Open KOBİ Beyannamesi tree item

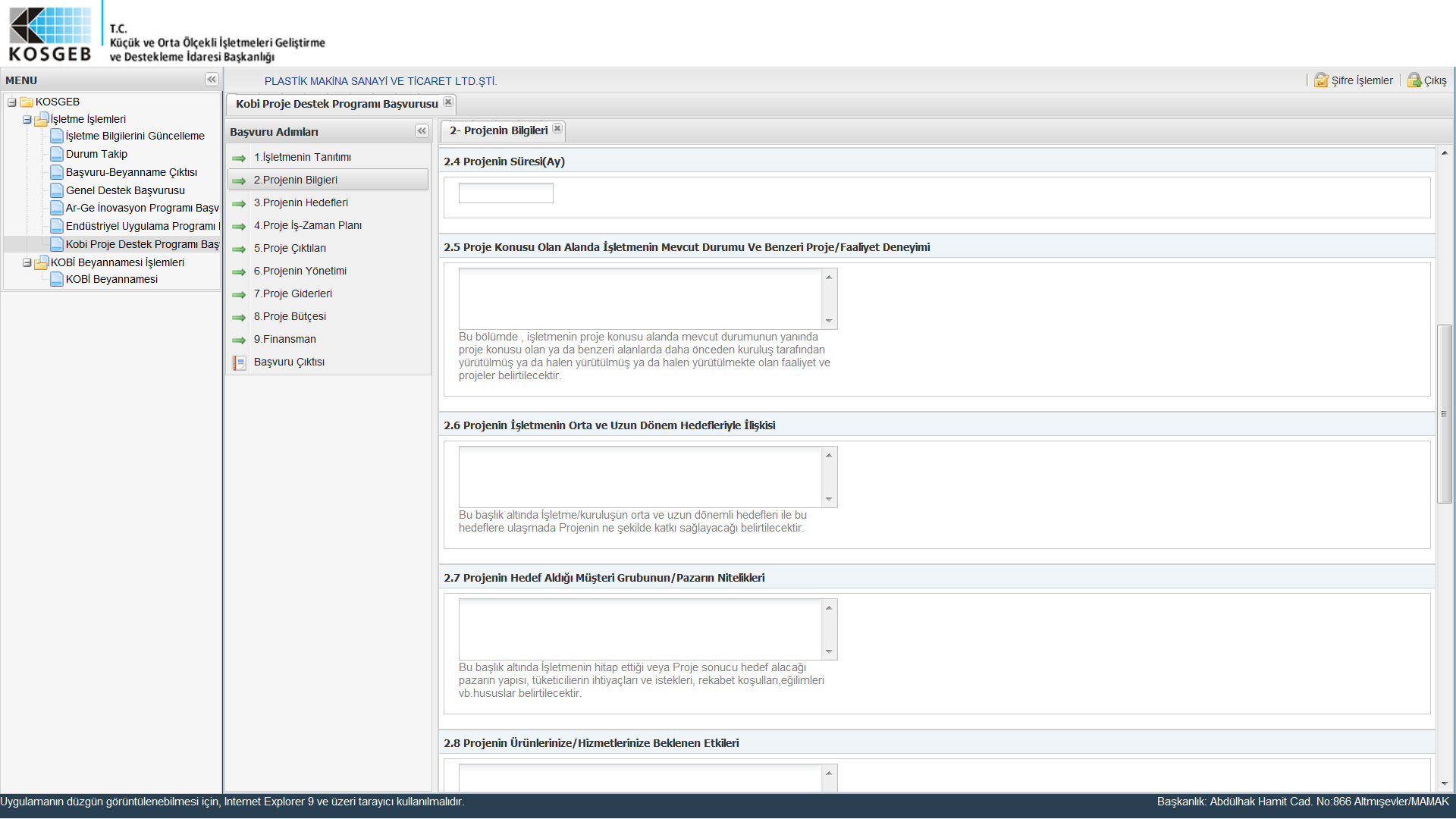pos(111,279)
